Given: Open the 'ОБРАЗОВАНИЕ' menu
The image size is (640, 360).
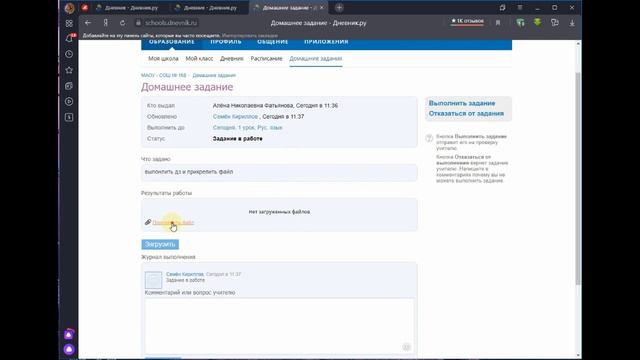Looking at the screenshot, I should click(x=172, y=42).
